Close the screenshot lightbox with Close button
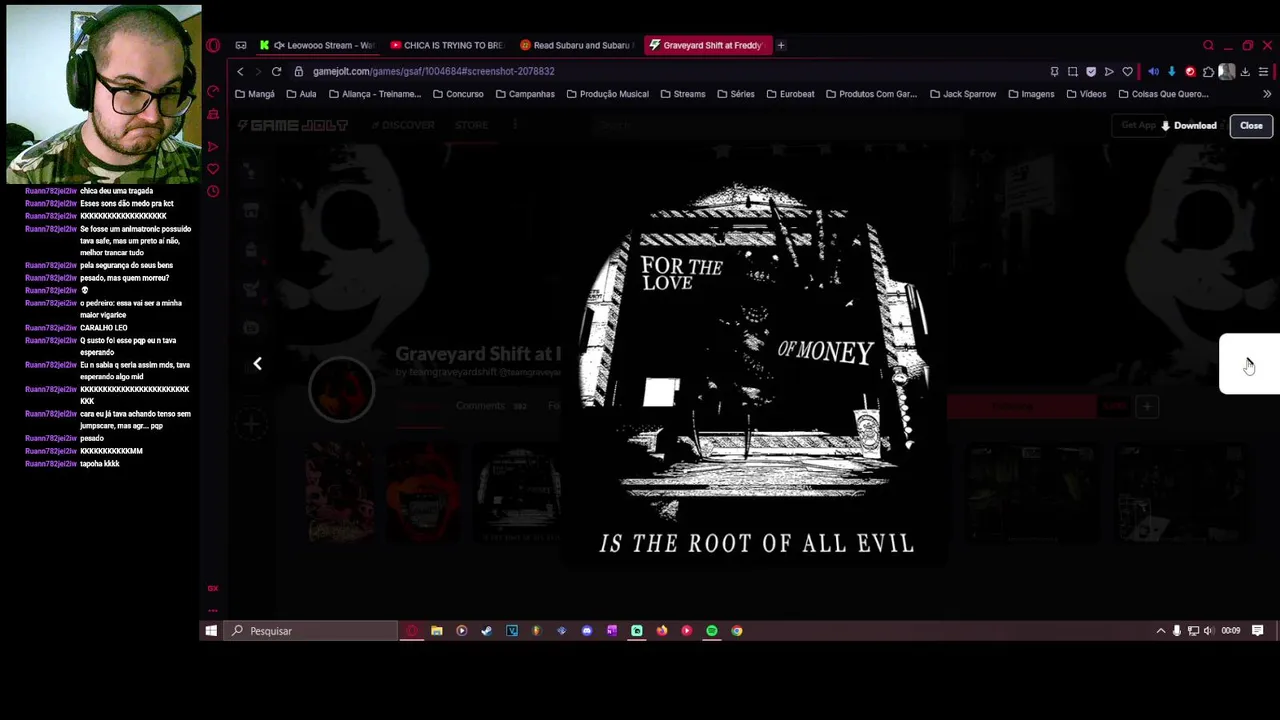The width and height of the screenshot is (1280, 720). pyautogui.click(x=1251, y=126)
